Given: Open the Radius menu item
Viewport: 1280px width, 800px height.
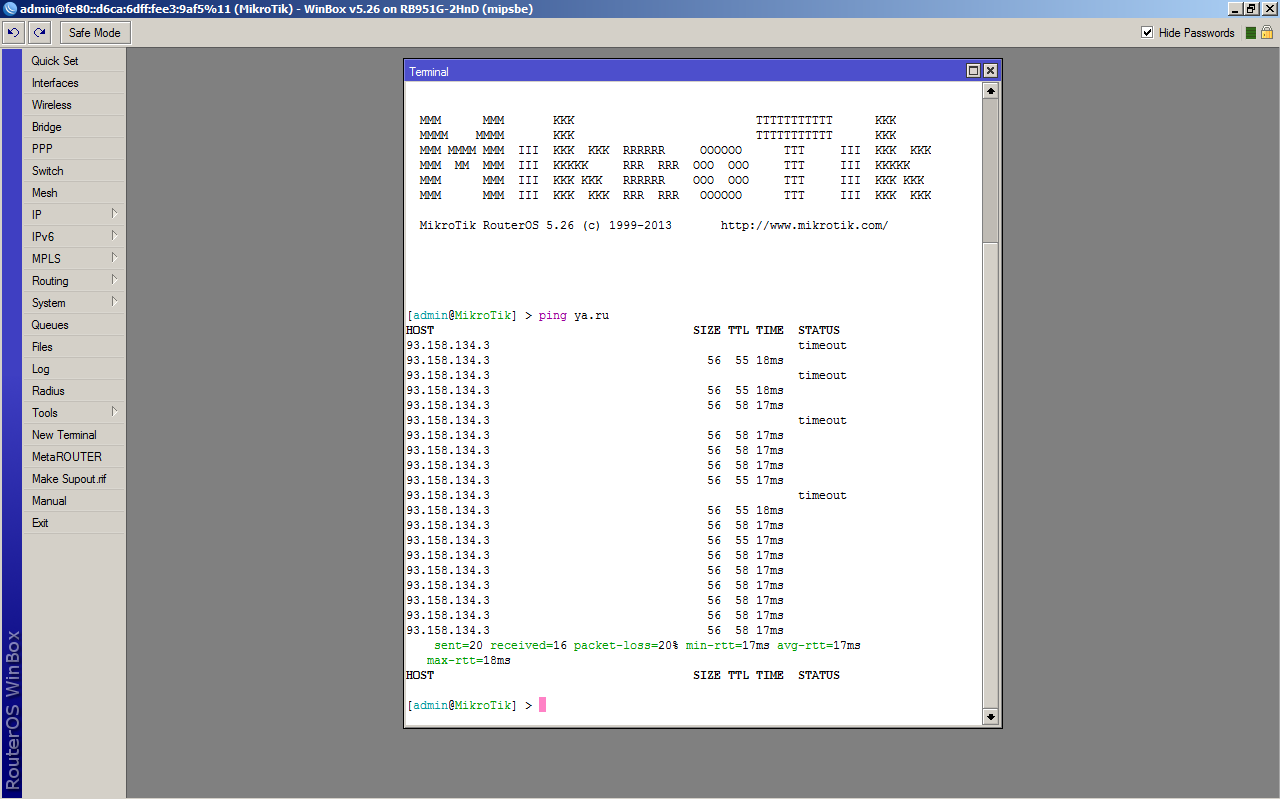Looking at the screenshot, I should point(75,391).
